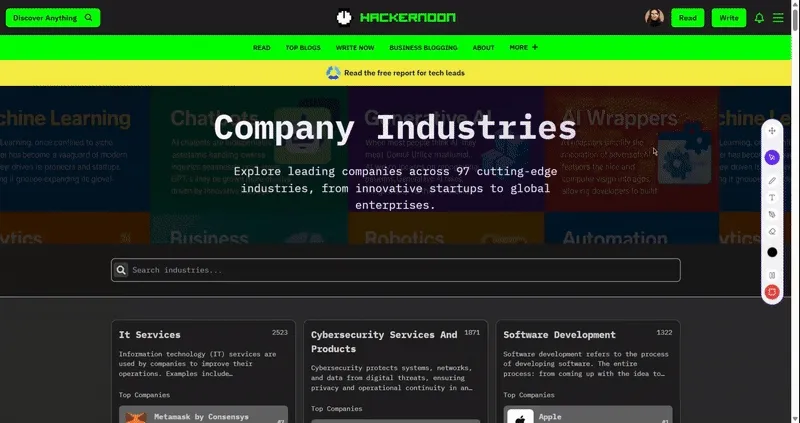Pick the black color swatch in toolbar
800x423 pixels.
772,252
